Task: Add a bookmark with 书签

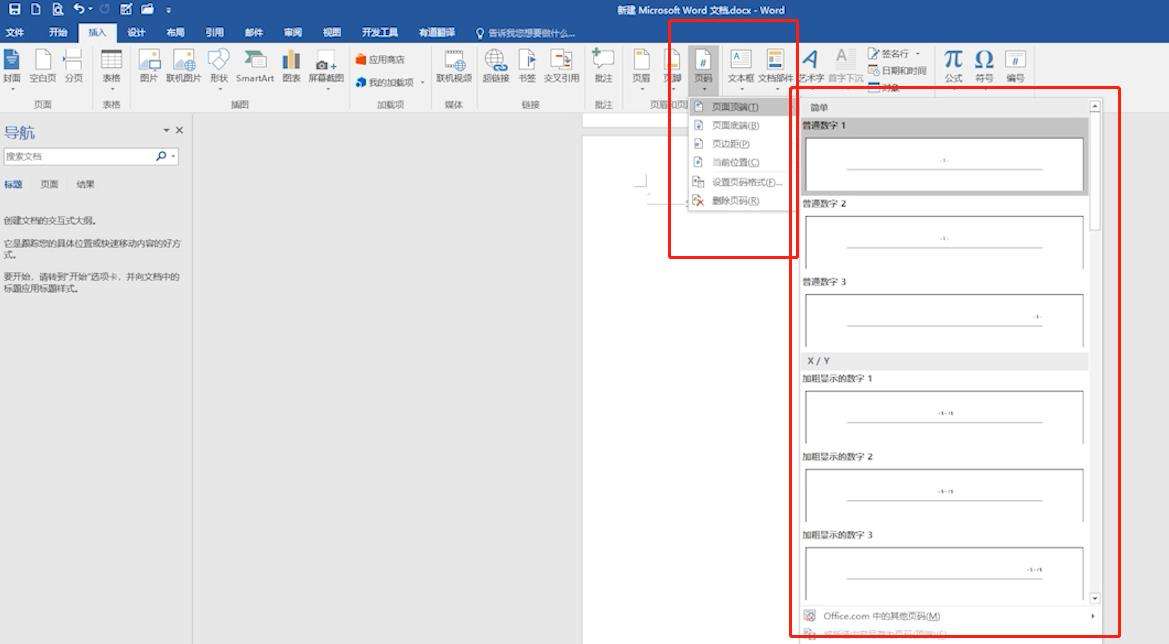Action: pyautogui.click(x=527, y=67)
